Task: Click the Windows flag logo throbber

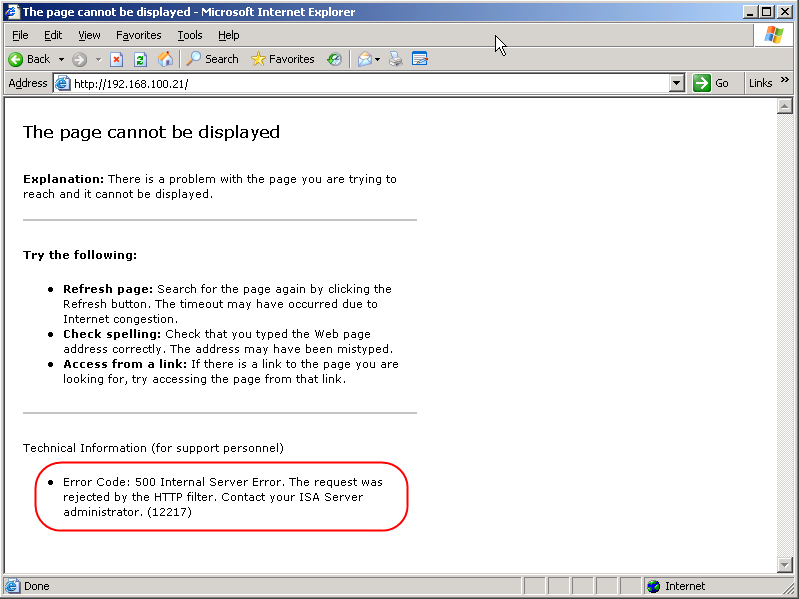Action: (x=774, y=35)
